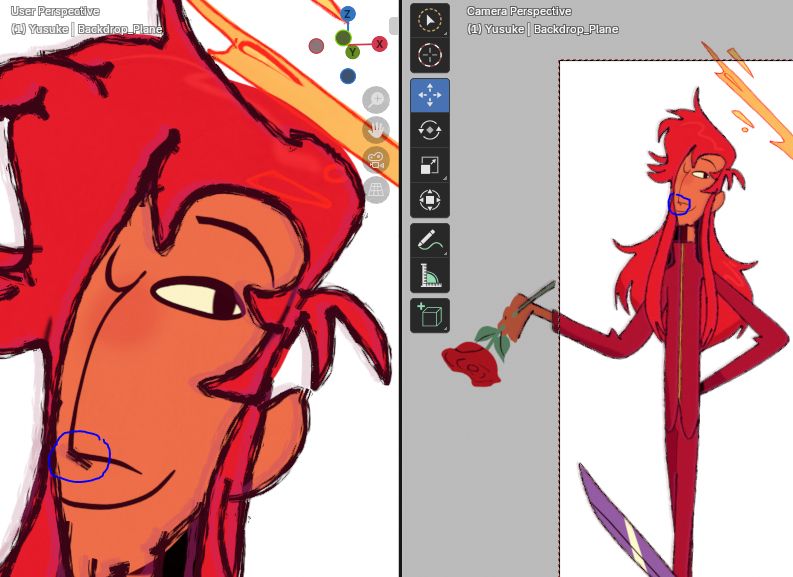Click the outlined negative Y gizmo dot
793x577 pixels.
tap(343, 37)
